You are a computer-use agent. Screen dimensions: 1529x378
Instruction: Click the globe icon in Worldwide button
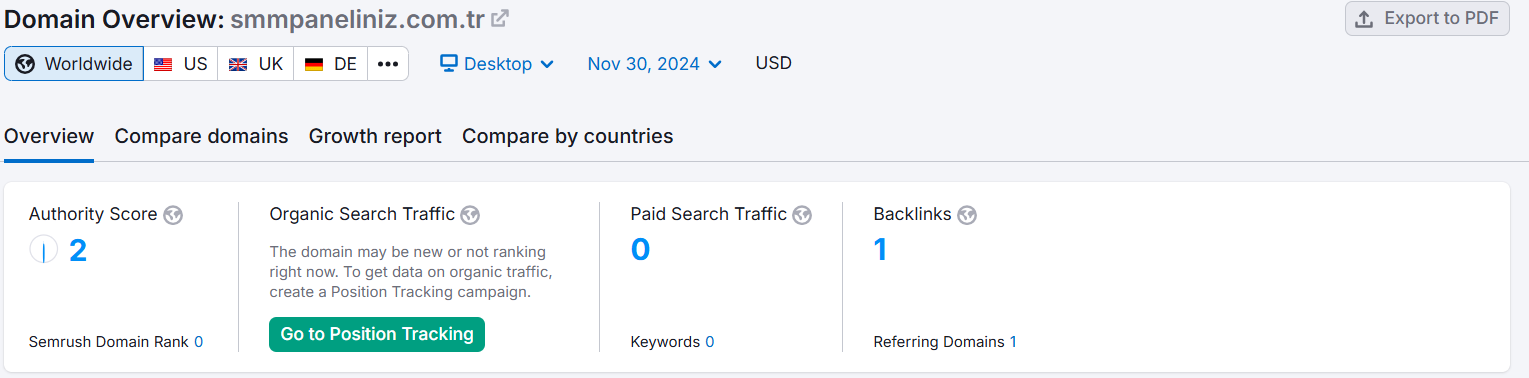(25, 64)
